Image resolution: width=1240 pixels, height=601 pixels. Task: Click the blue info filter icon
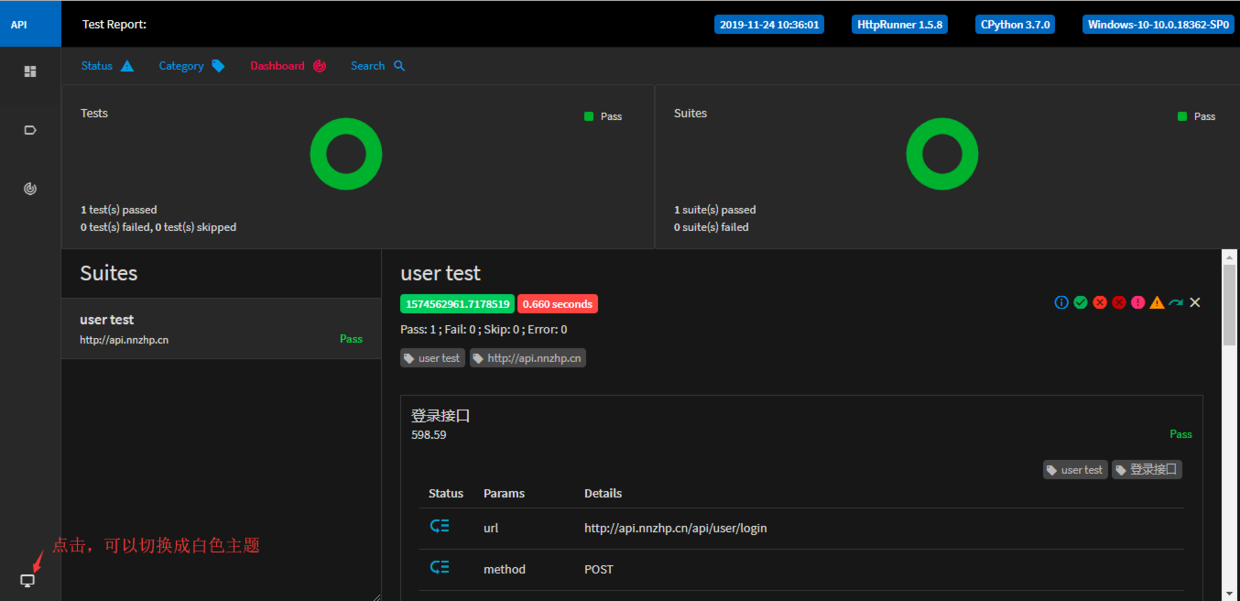(x=1062, y=302)
